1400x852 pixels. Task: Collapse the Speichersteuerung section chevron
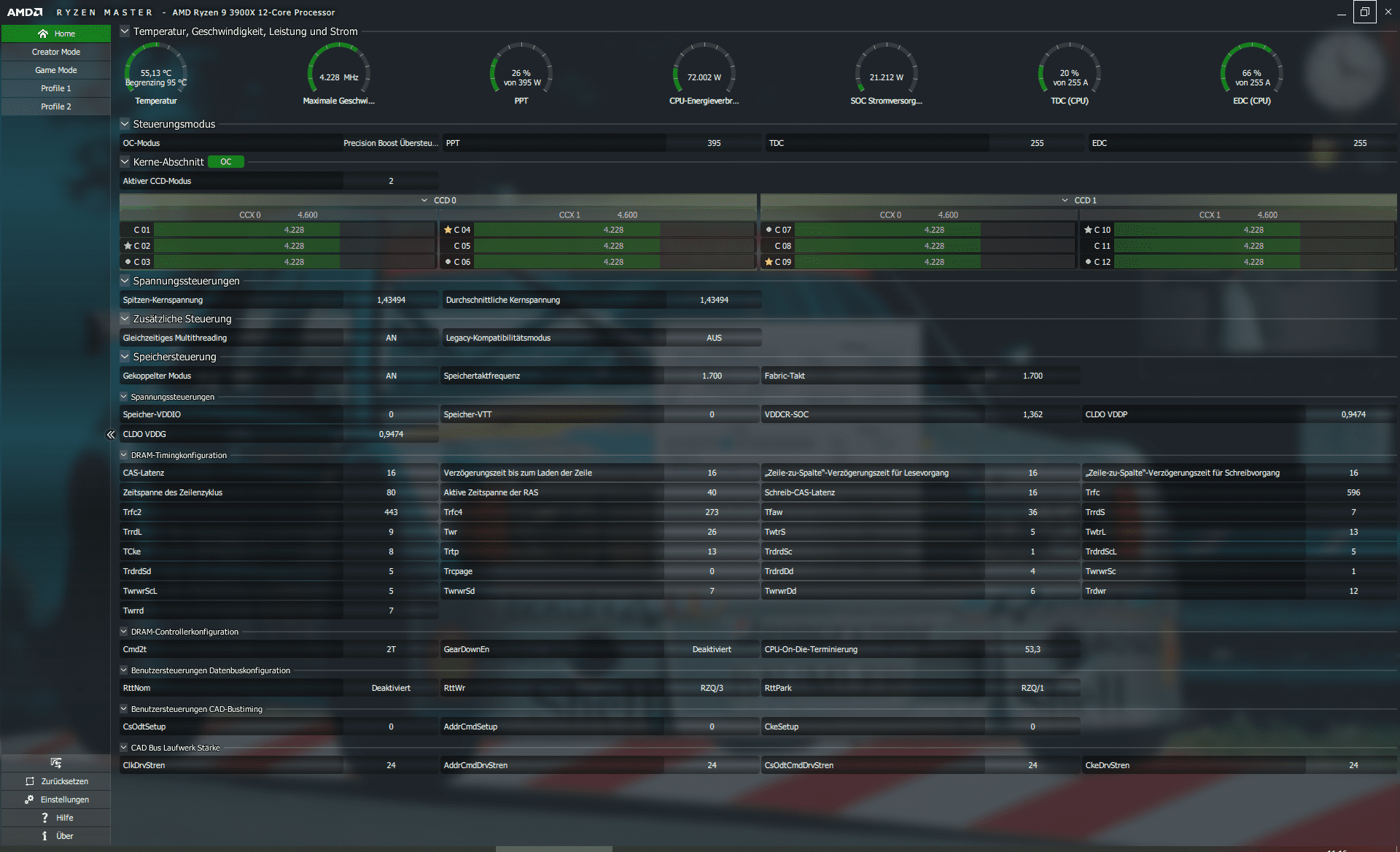coord(125,357)
